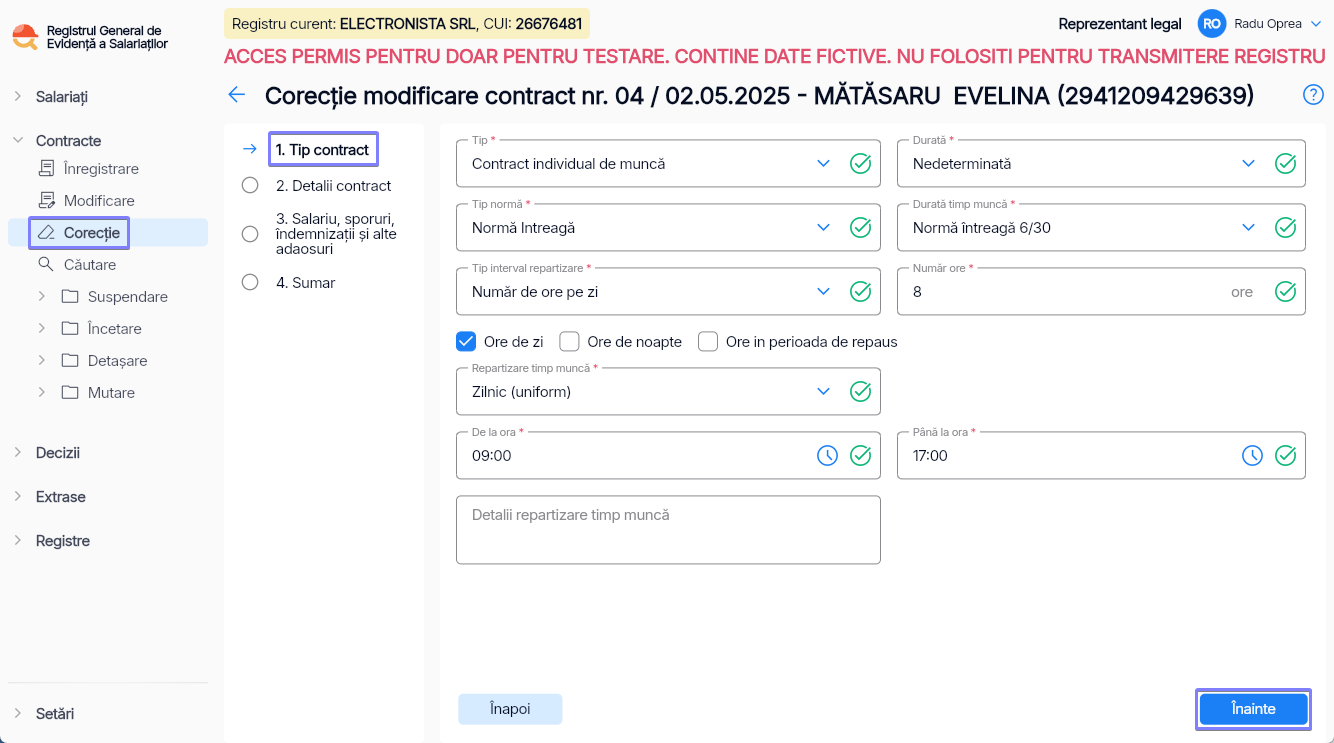Expand the Detașare folder chevron
The image size is (1334, 743).
point(42,360)
